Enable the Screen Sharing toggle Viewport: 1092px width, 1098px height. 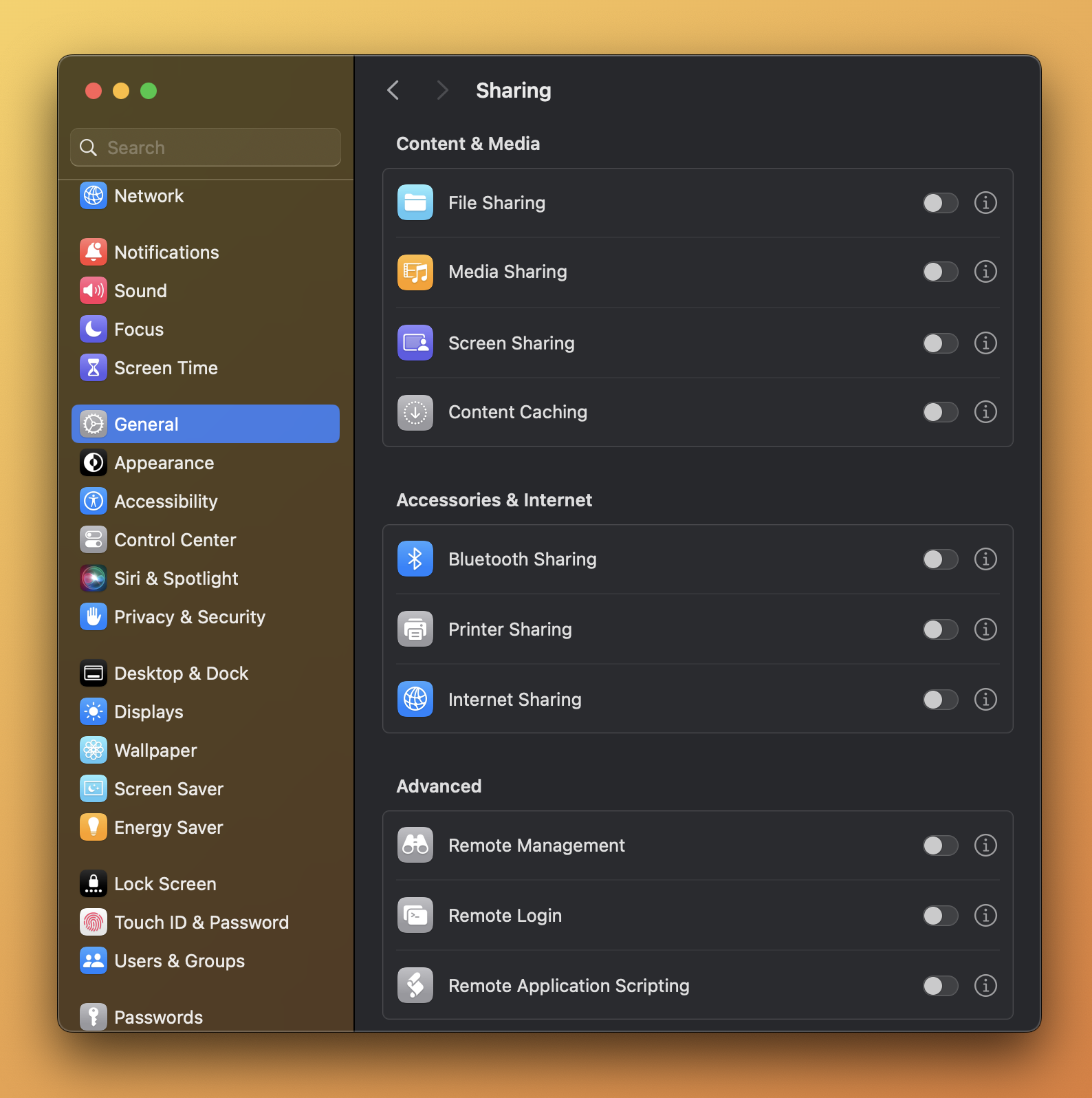coord(940,343)
